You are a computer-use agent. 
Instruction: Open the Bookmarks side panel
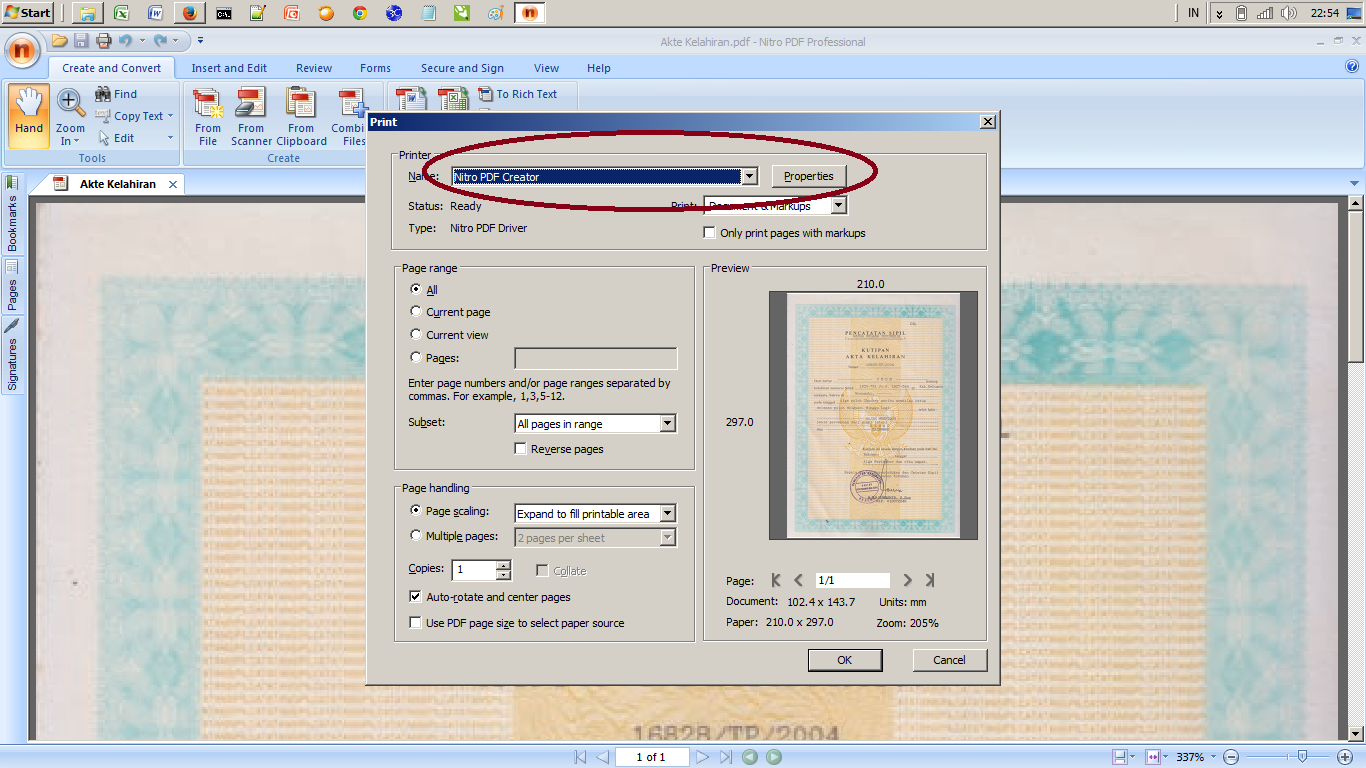pos(13,215)
